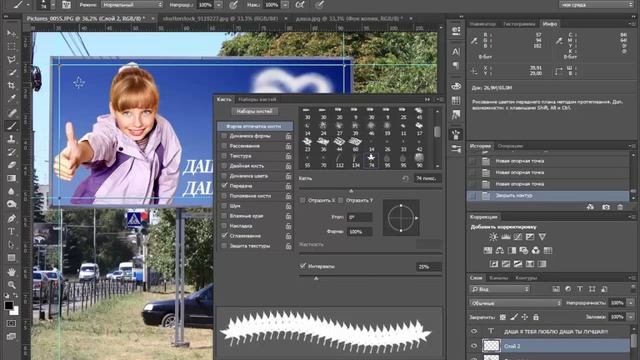Lock transparent pixels in Layers panel
Viewport: 640px width, 360px height.
[503, 317]
